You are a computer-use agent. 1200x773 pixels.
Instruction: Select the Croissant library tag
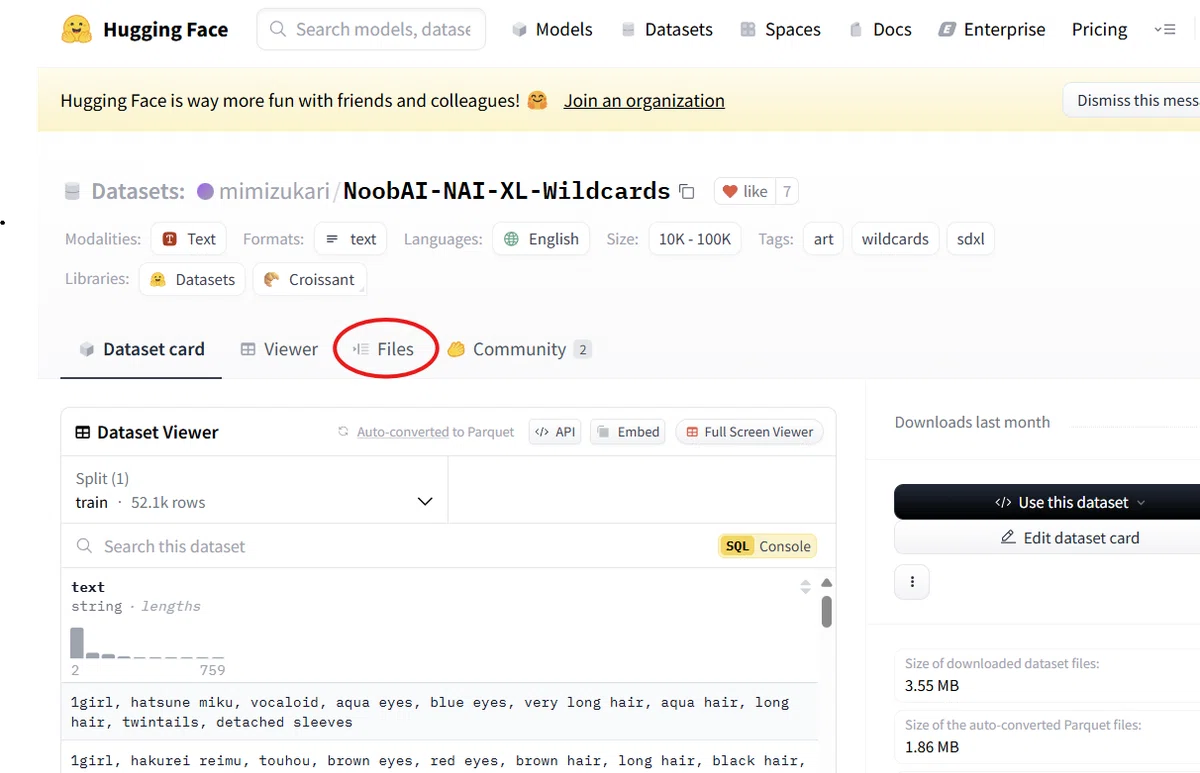[x=310, y=280]
